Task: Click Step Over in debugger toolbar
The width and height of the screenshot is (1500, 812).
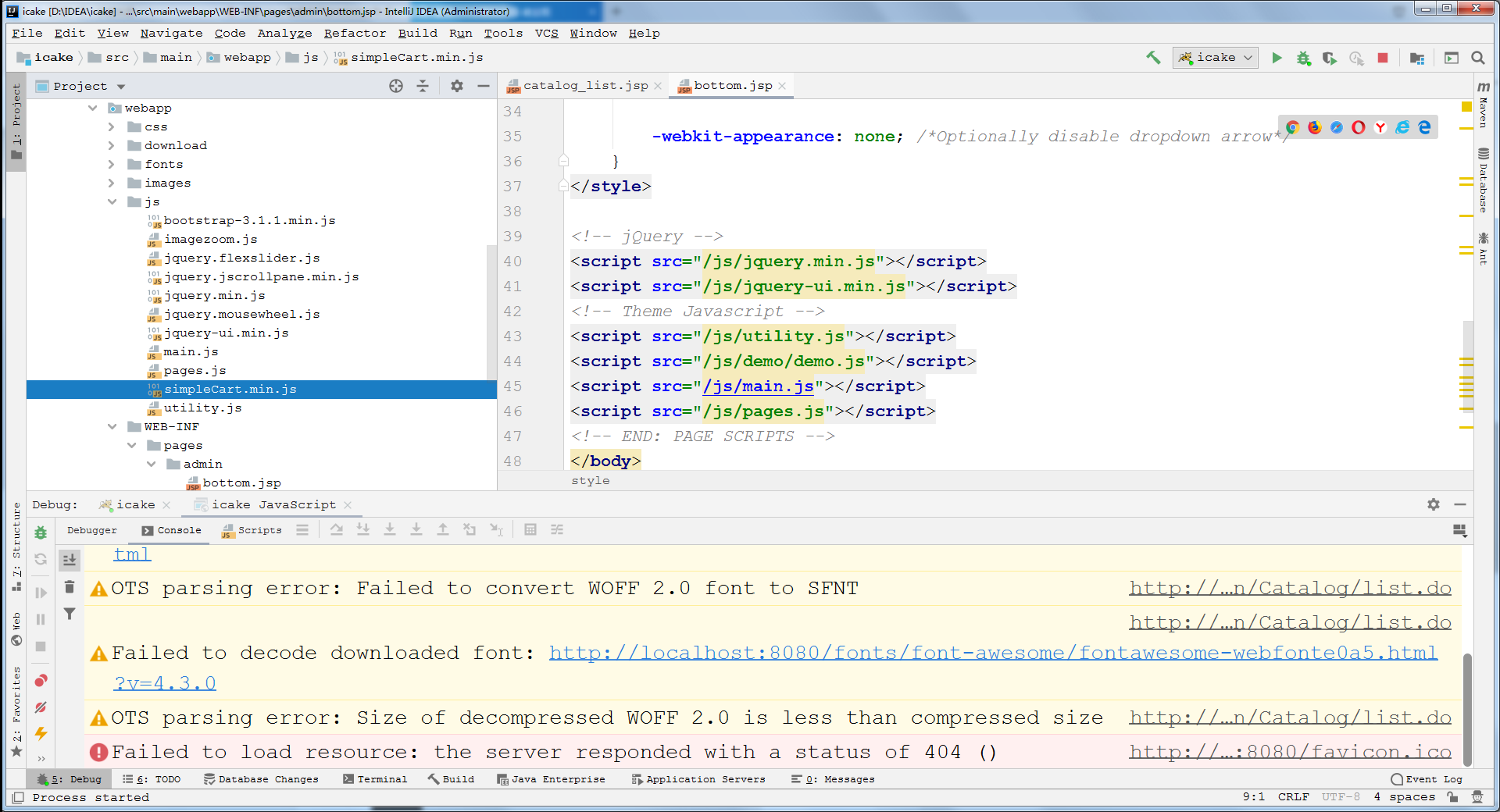Action: click(x=337, y=529)
